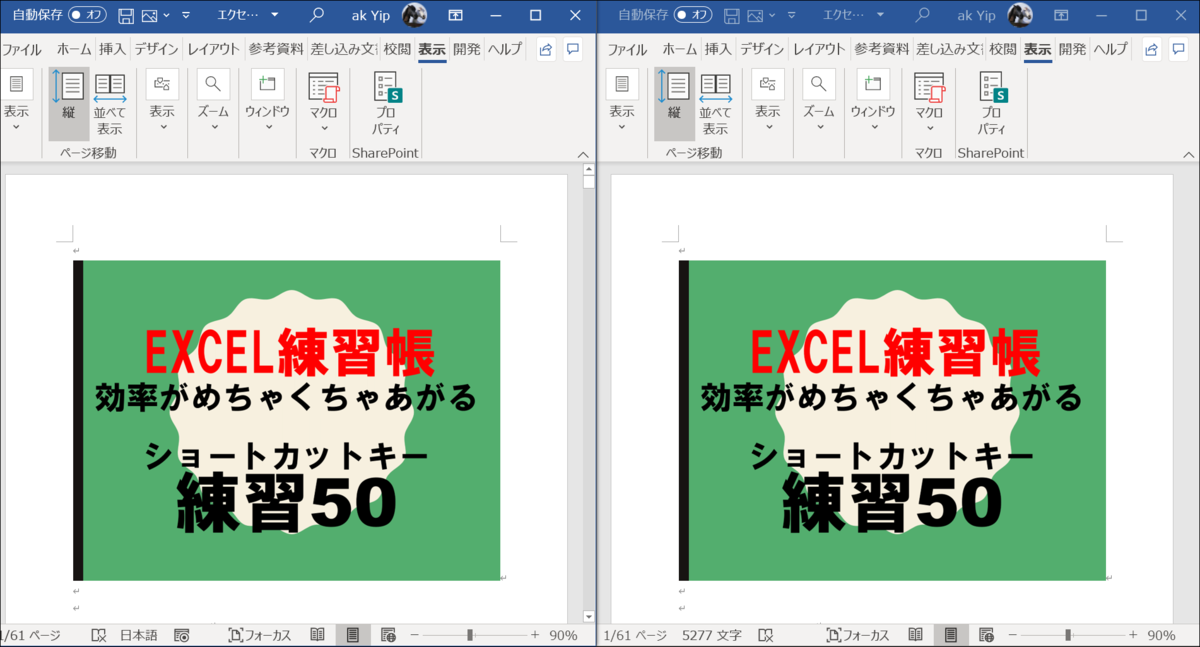Open the search magnifier in the right window title bar
The width and height of the screenshot is (1200, 647).
(922, 15)
